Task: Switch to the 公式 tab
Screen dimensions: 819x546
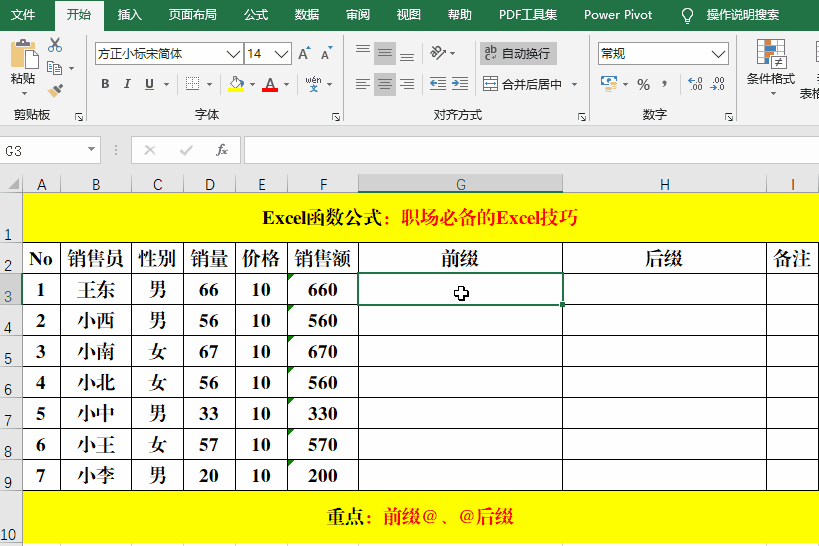Action: (256, 15)
